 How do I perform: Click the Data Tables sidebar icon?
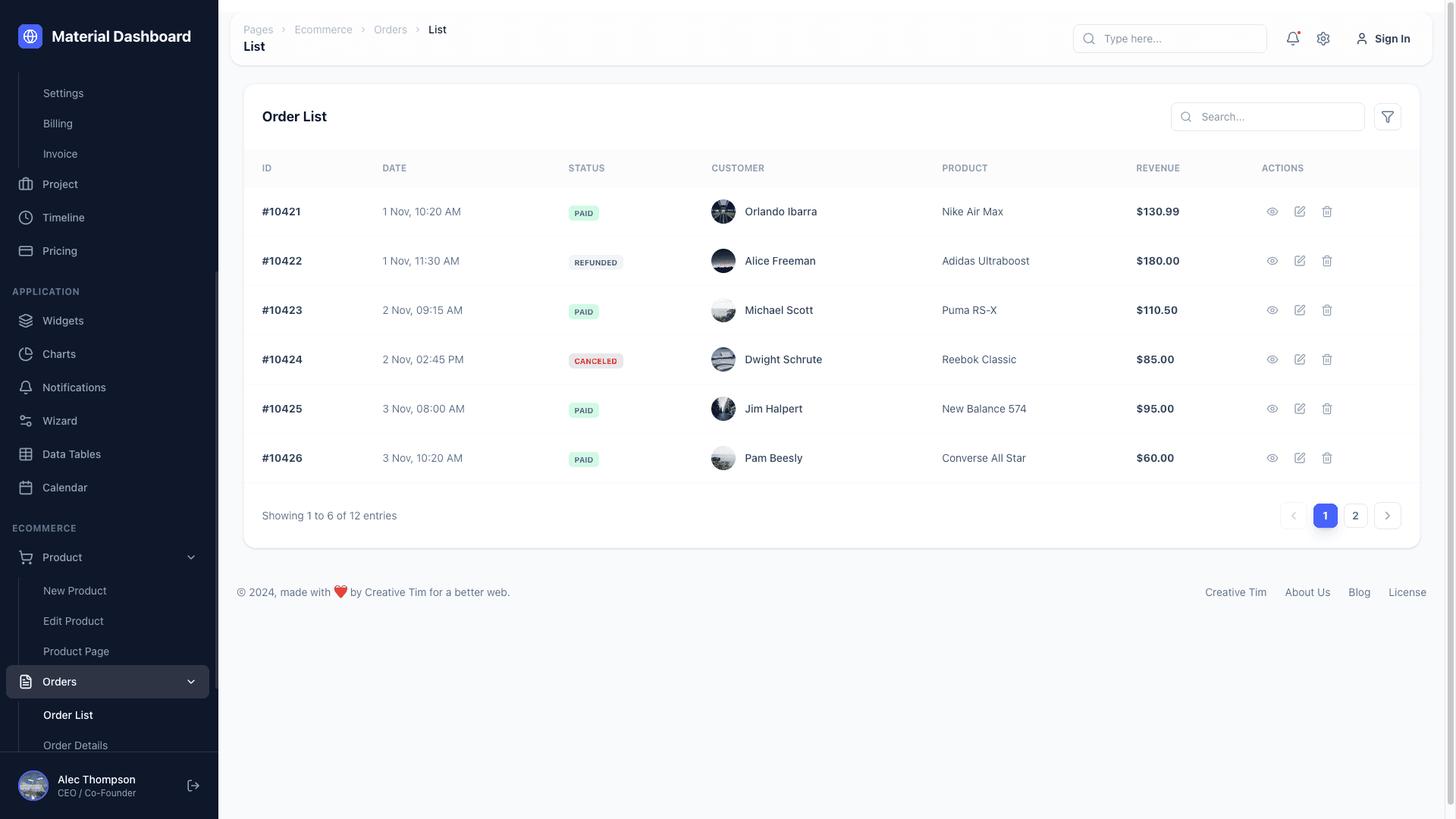tap(25, 454)
